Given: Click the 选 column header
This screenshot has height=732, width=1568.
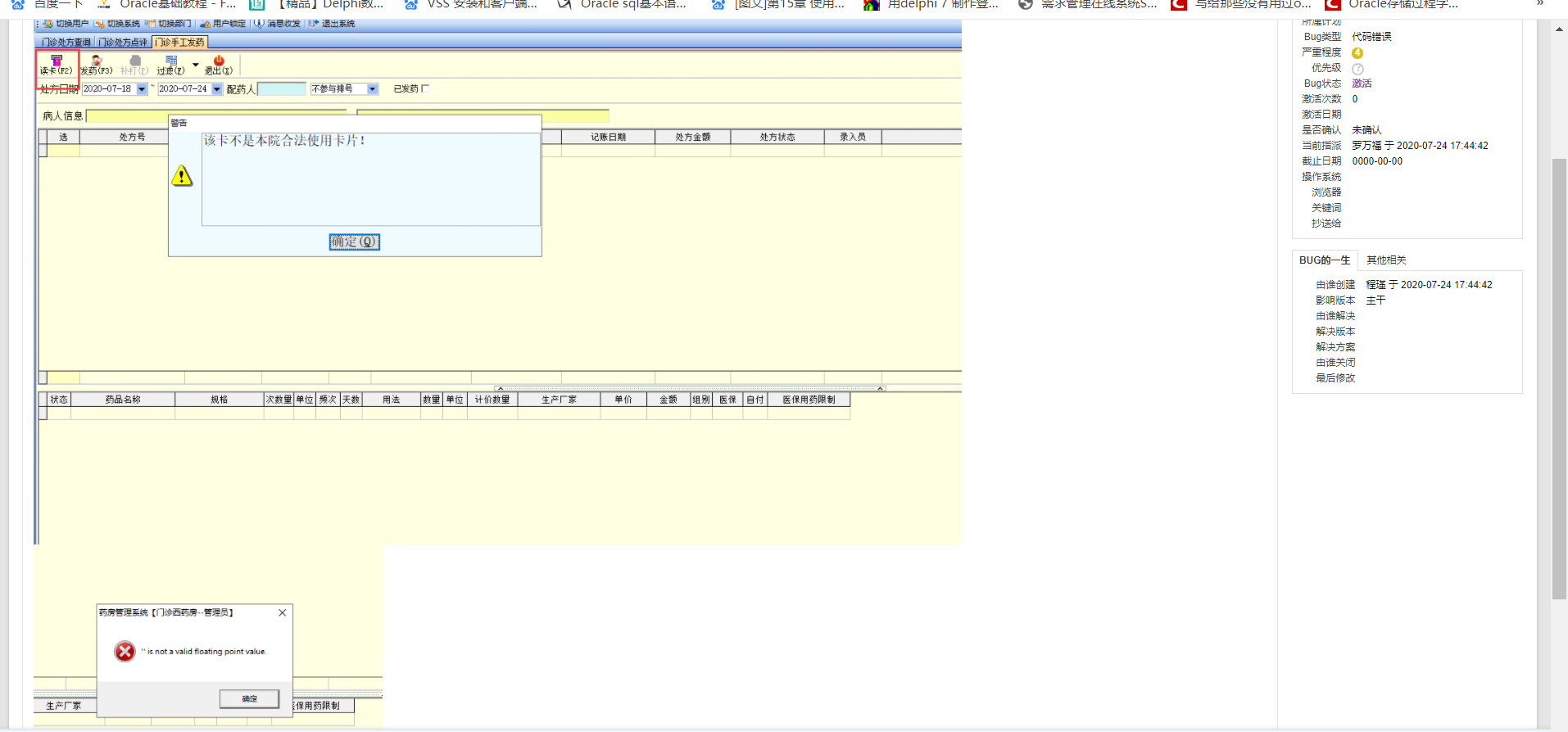Looking at the screenshot, I should point(63,137).
